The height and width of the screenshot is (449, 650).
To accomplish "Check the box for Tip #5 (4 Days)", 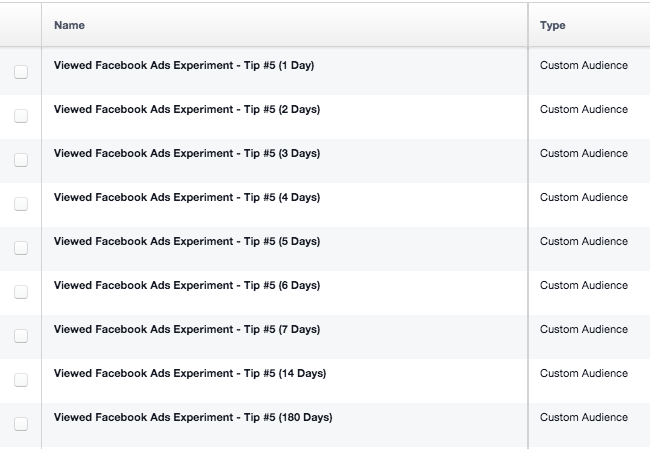I will 21,204.
